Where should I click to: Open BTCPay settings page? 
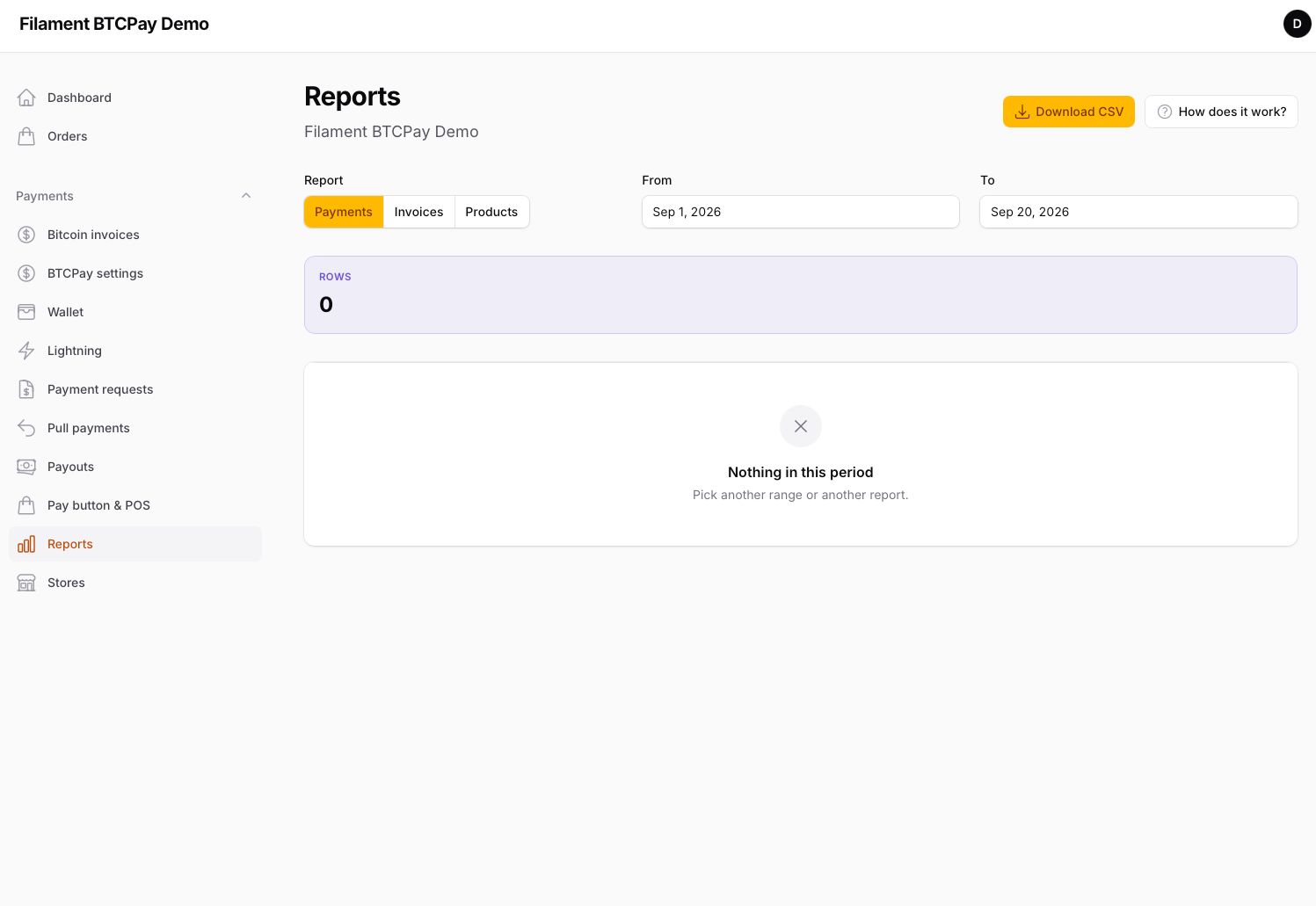(x=135, y=273)
